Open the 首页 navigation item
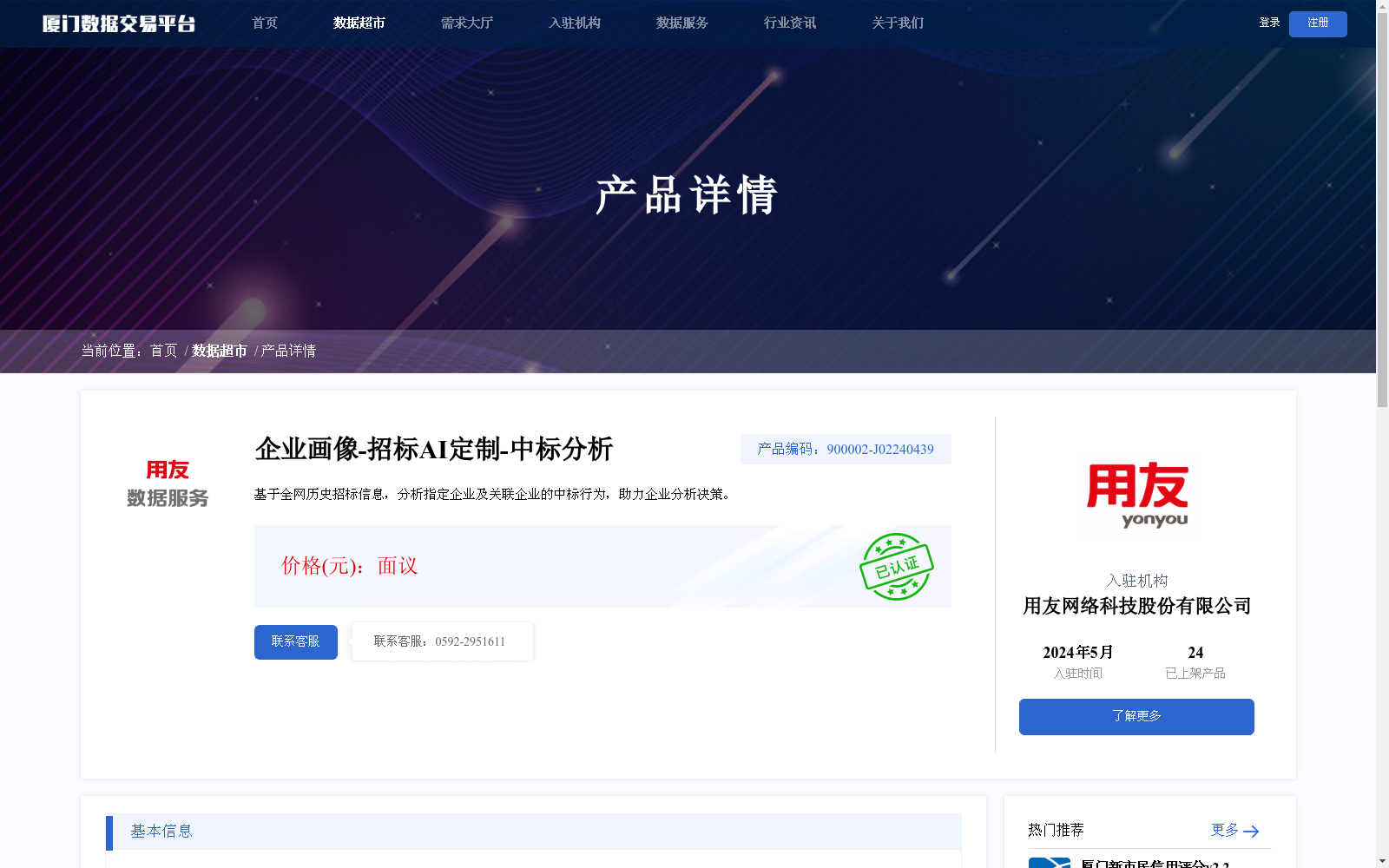Screen dimensions: 1389x868 [x=265, y=23]
